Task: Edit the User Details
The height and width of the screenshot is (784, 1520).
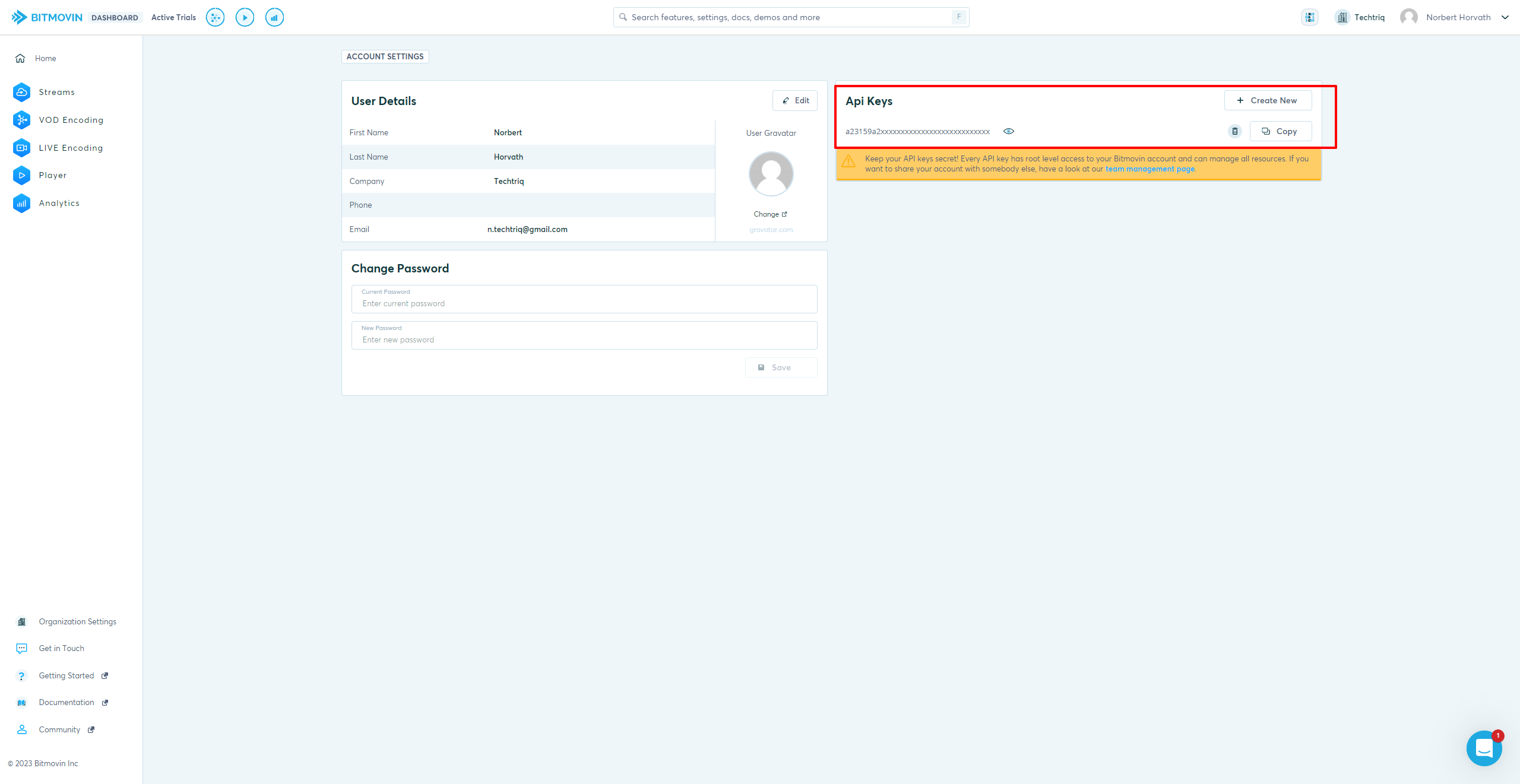Action: click(x=795, y=100)
